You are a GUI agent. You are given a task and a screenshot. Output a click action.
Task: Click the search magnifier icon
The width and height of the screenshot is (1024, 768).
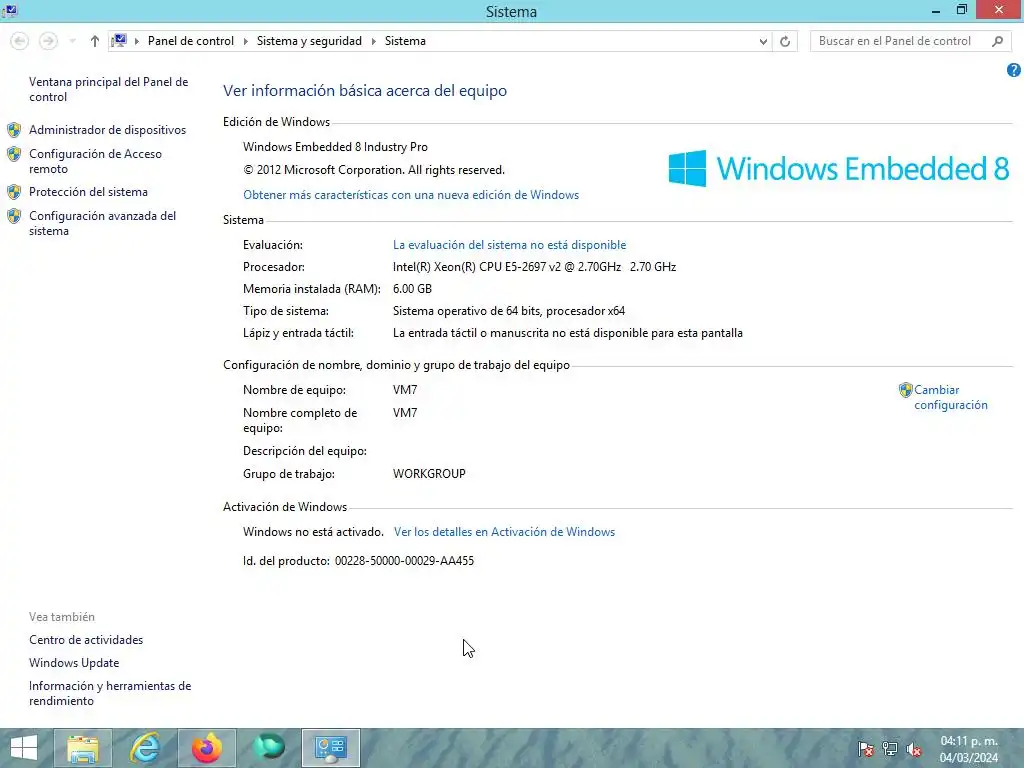(x=997, y=41)
